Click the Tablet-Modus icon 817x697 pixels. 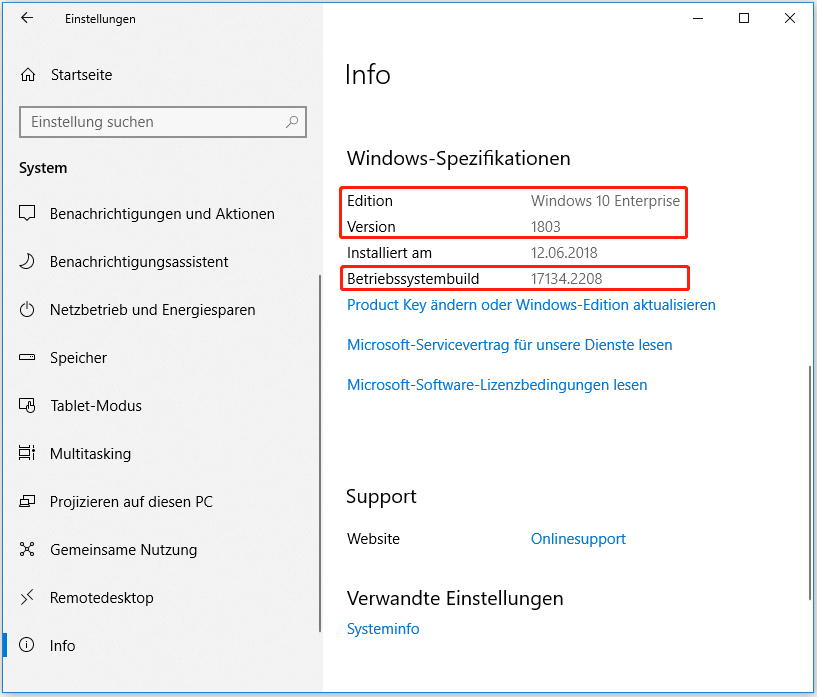point(27,405)
